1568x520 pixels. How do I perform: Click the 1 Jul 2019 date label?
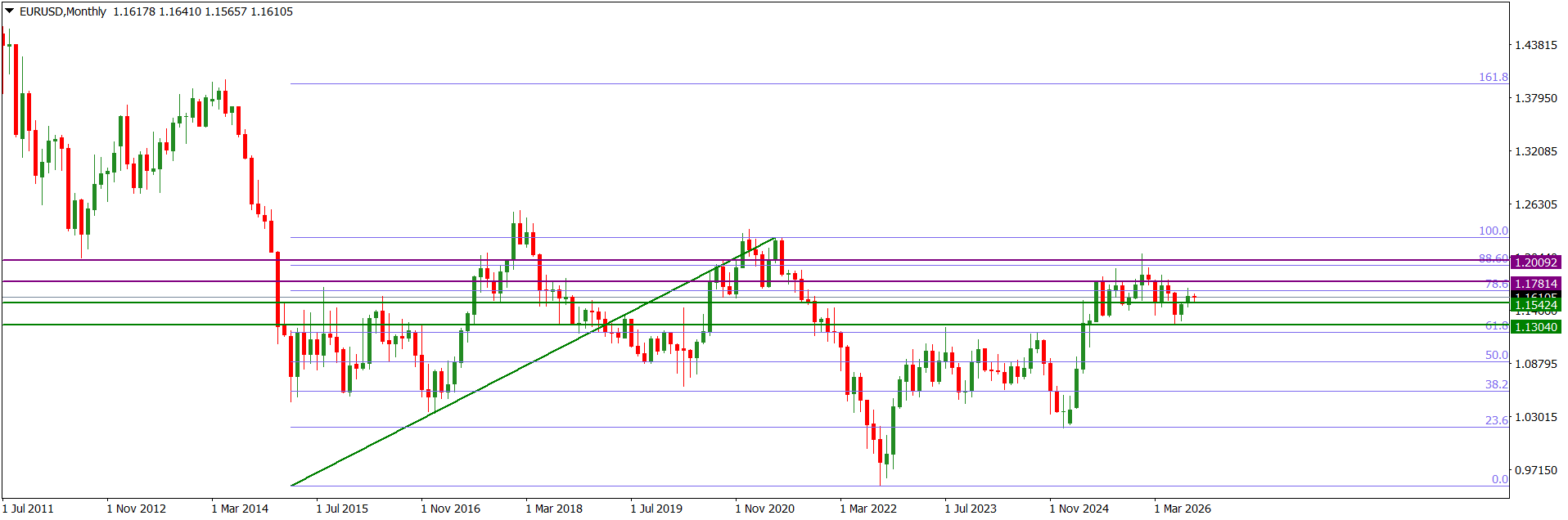(x=656, y=509)
